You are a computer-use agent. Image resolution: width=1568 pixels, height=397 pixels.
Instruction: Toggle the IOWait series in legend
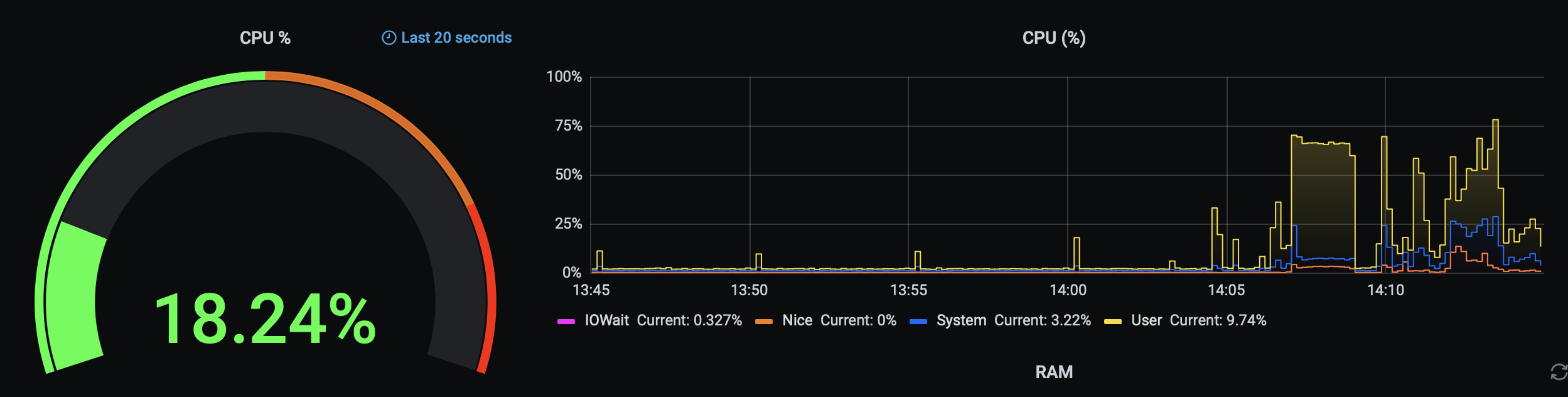click(x=606, y=320)
